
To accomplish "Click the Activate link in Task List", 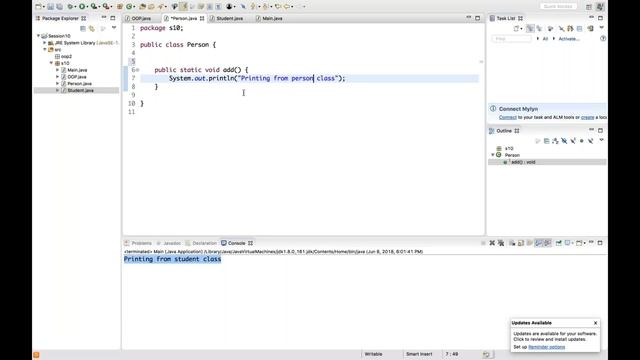I will coord(569,39).
